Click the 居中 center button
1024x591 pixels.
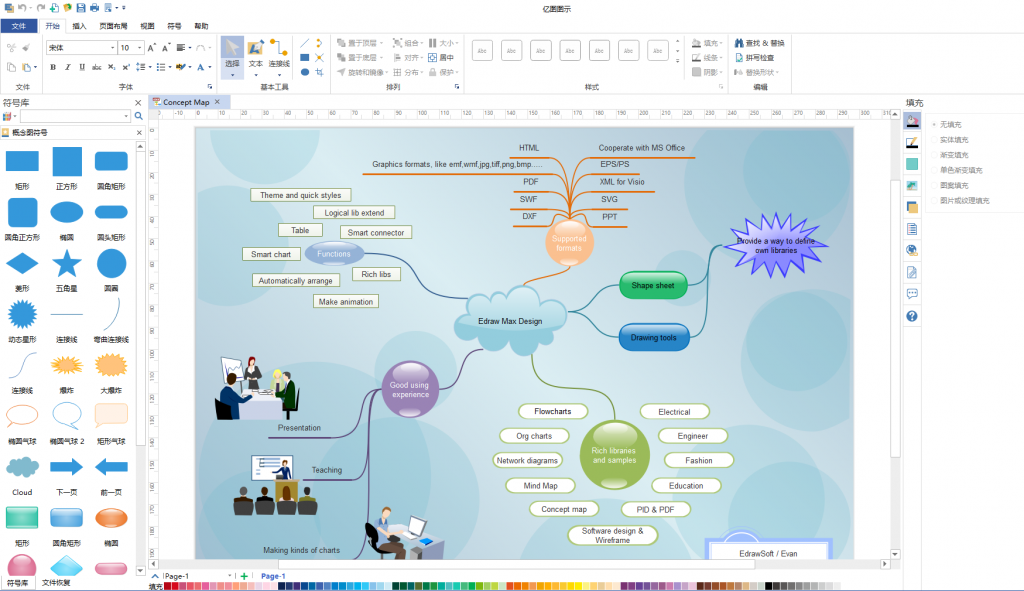tap(441, 57)
